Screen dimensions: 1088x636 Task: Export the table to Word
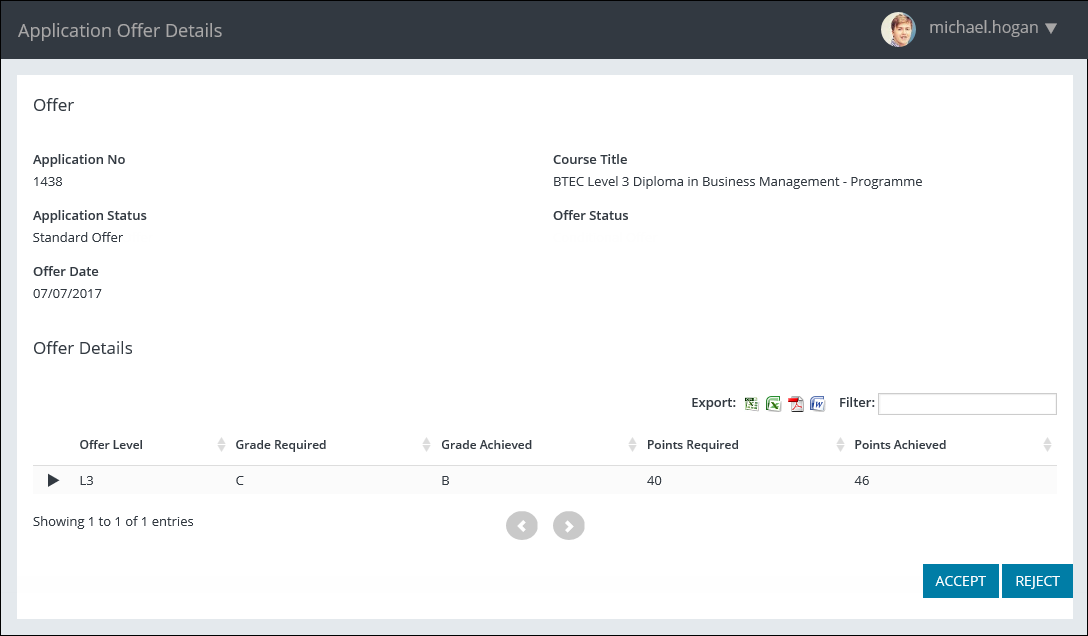817,404
